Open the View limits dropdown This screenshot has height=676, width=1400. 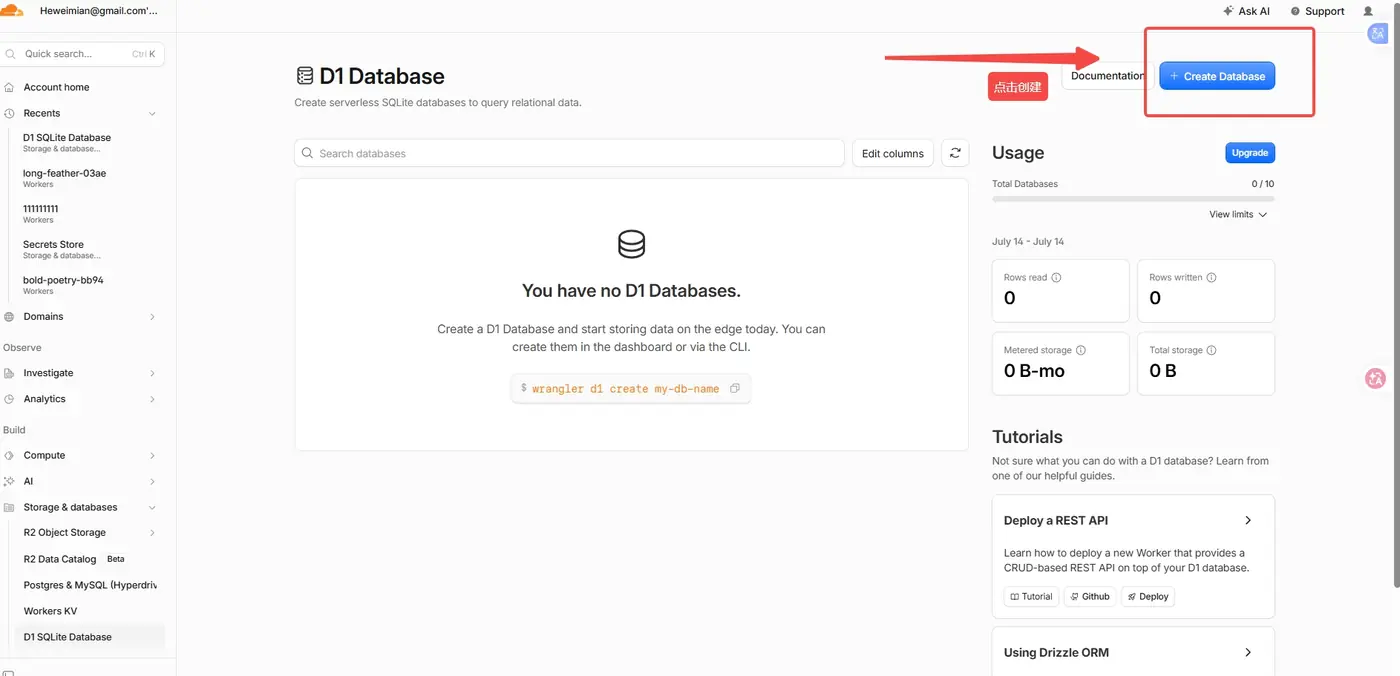1238,214
